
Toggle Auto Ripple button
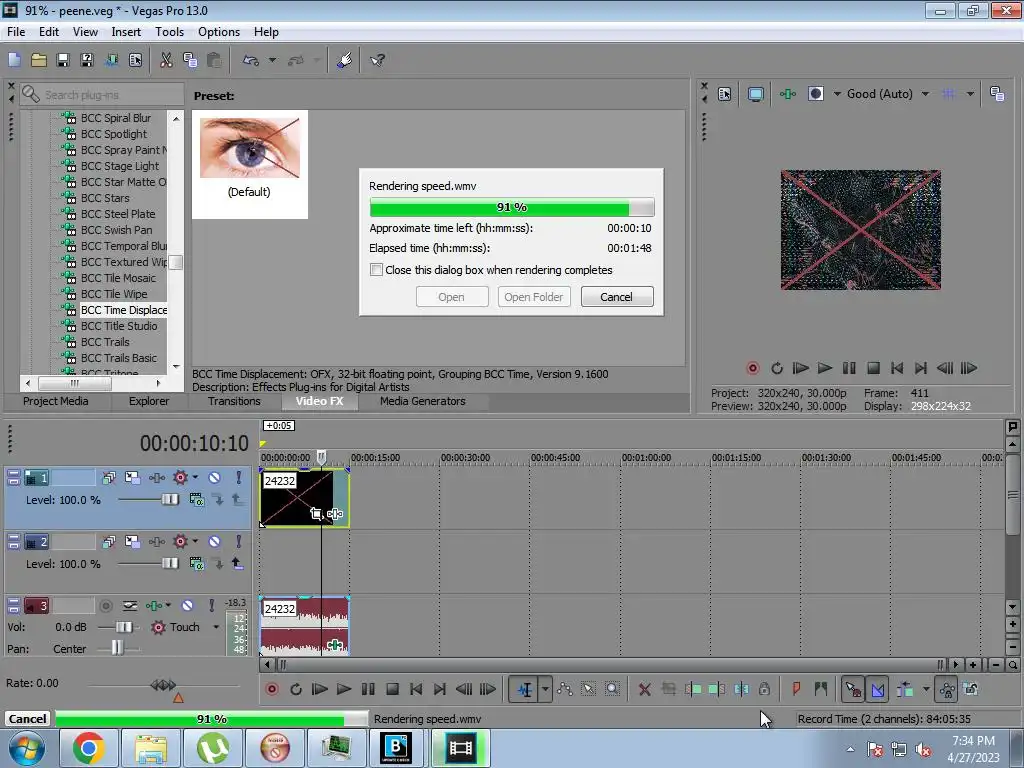coord(904,689)
